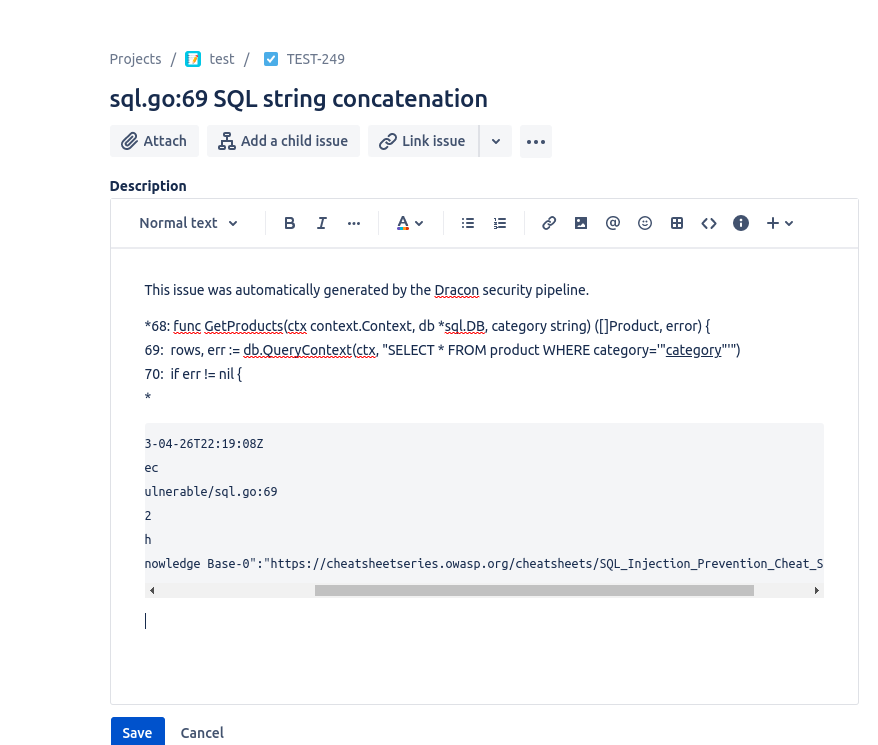The height and width of the screenshot is (745, 878).
Task: Go to the Projects breadcrumb
Action: pyautogui.click(x=135, y=59)
